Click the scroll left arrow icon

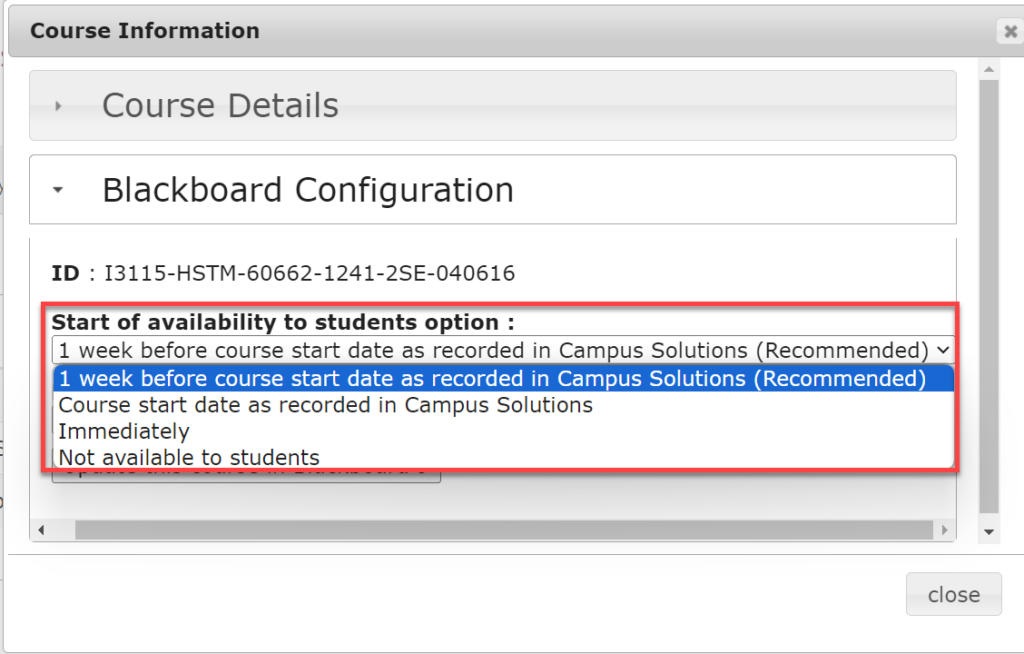tap(41, 529)
